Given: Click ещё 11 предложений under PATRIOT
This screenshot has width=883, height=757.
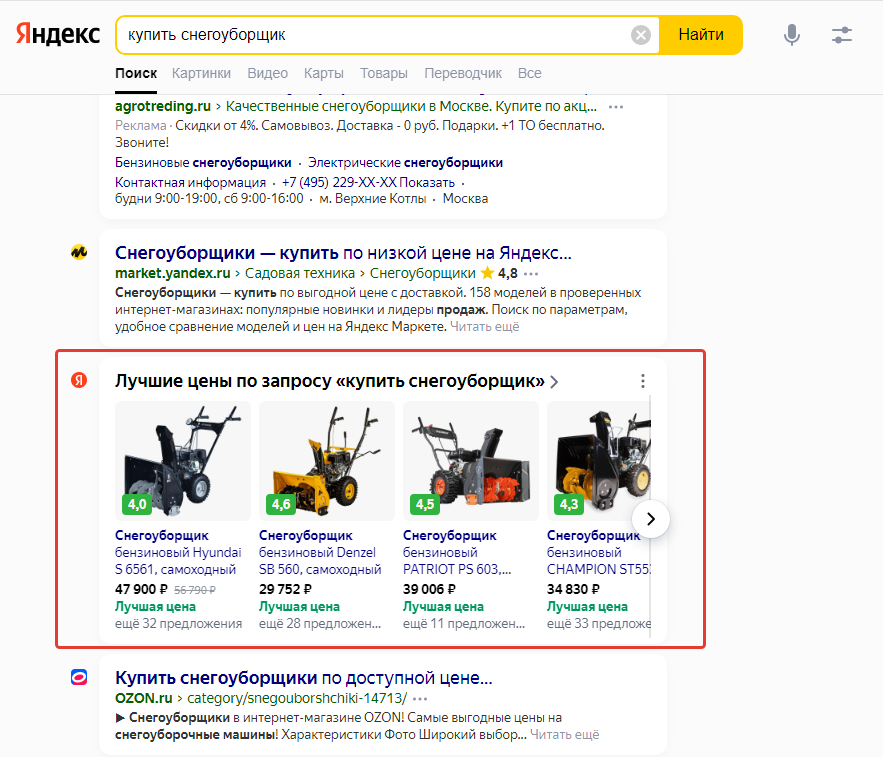Looking at the screenshot, I should tap(464, 624).
